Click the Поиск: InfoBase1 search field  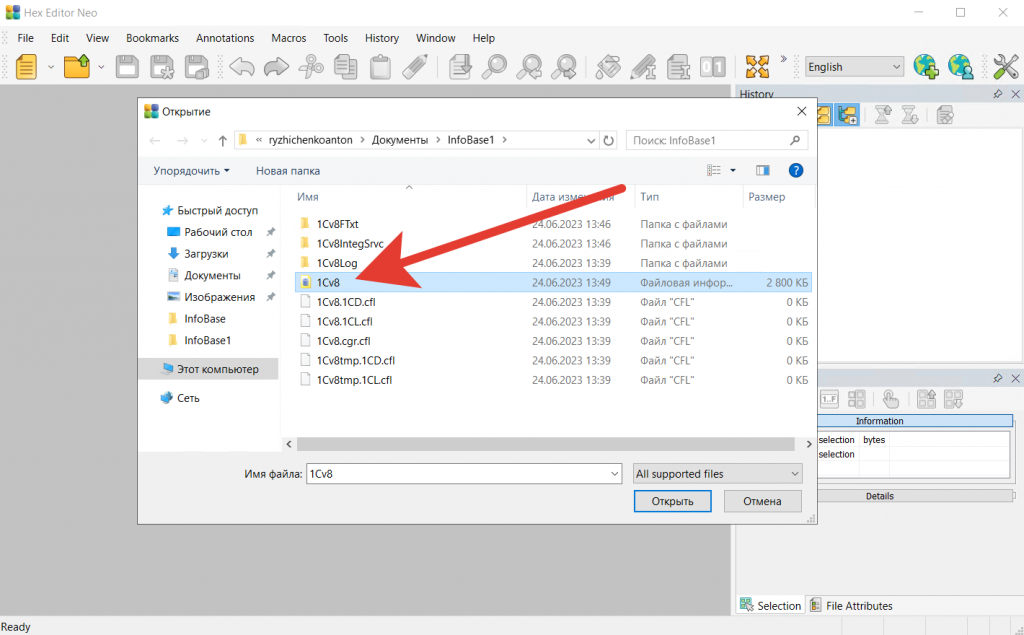click(716, 140)
